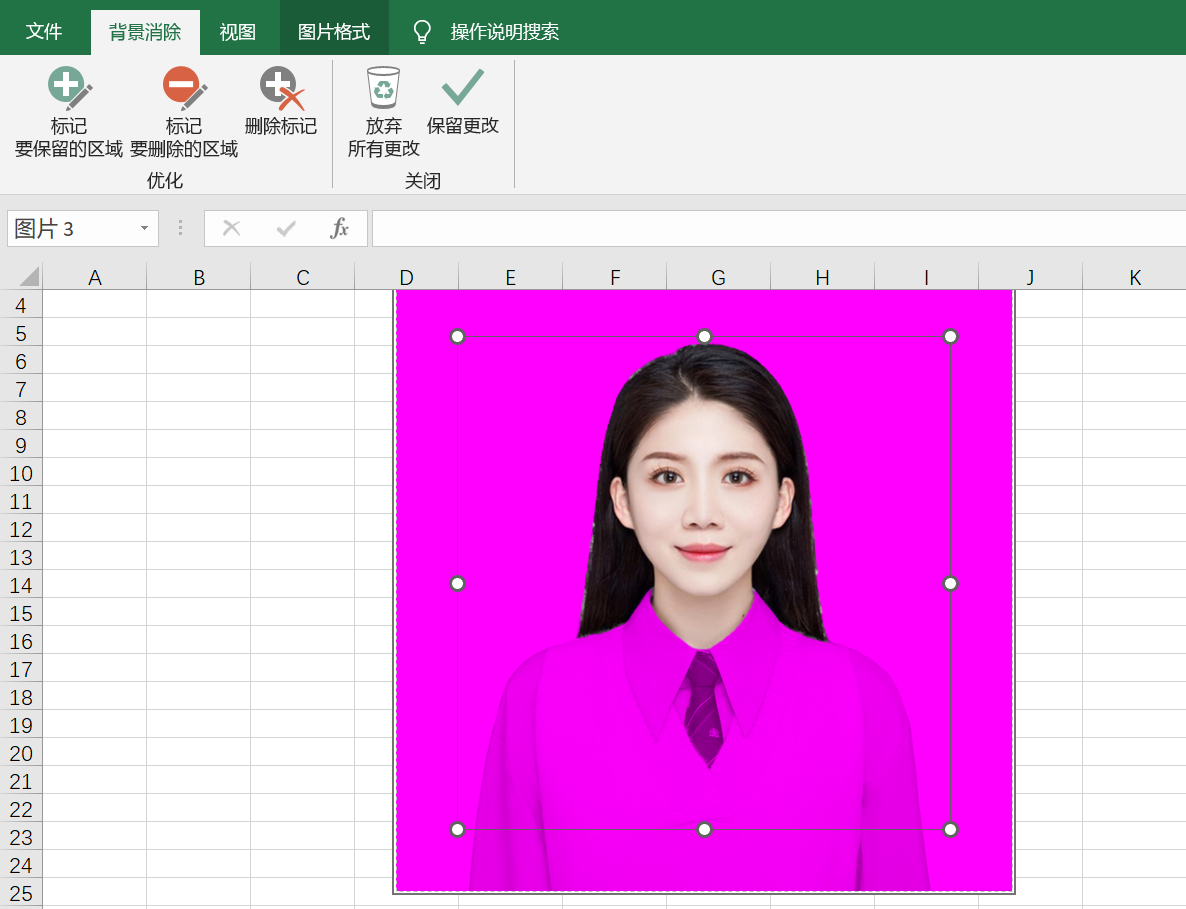1186x909 pixels.
Task: Select column B header
Action: coord(199,277)
